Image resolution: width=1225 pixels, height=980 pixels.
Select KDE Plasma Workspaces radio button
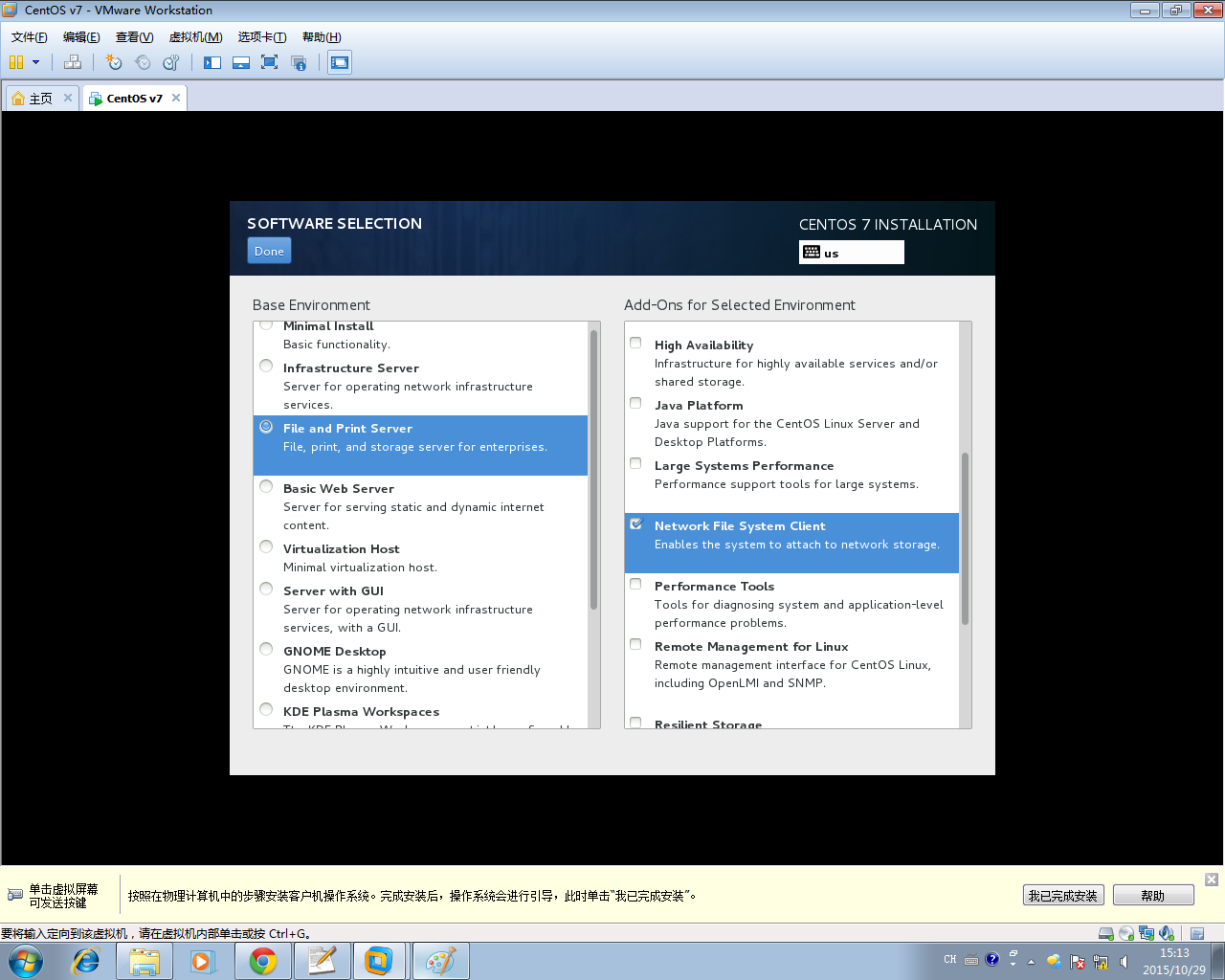(x=266, y=709)
